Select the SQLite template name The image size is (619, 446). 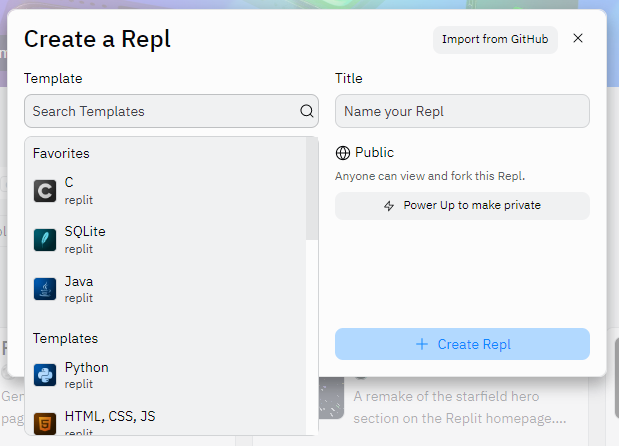coord(85,231)
